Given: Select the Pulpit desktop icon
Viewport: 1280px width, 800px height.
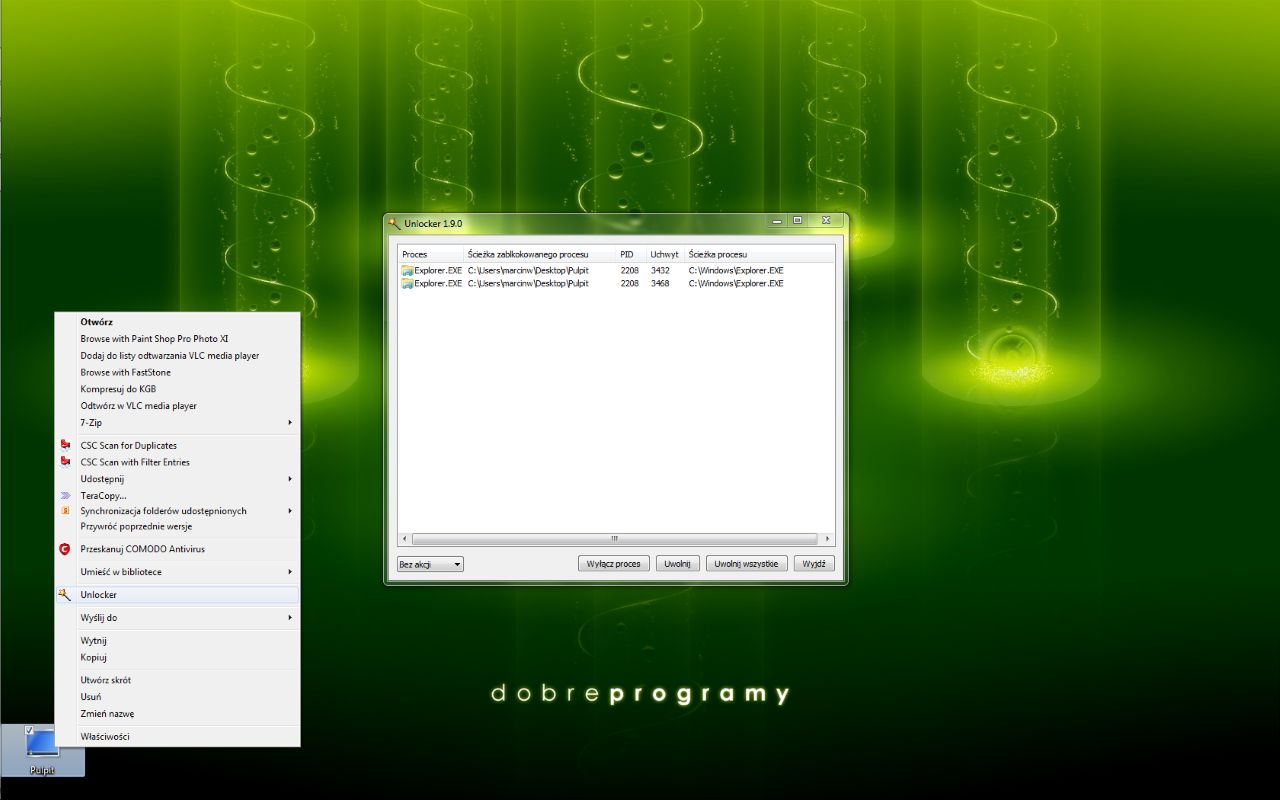Looking at the screenshot, I should pyautogui.click(x=43, y=750).
